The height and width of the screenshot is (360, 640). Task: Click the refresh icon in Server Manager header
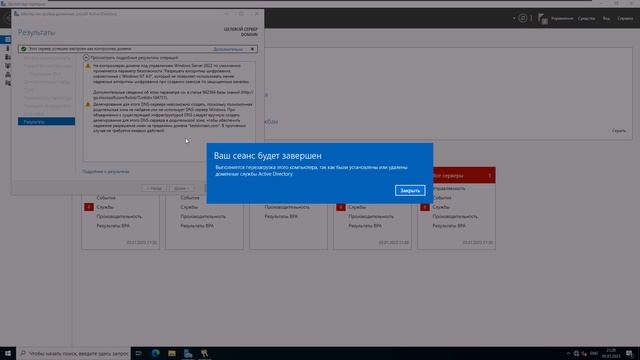[522, 18]
